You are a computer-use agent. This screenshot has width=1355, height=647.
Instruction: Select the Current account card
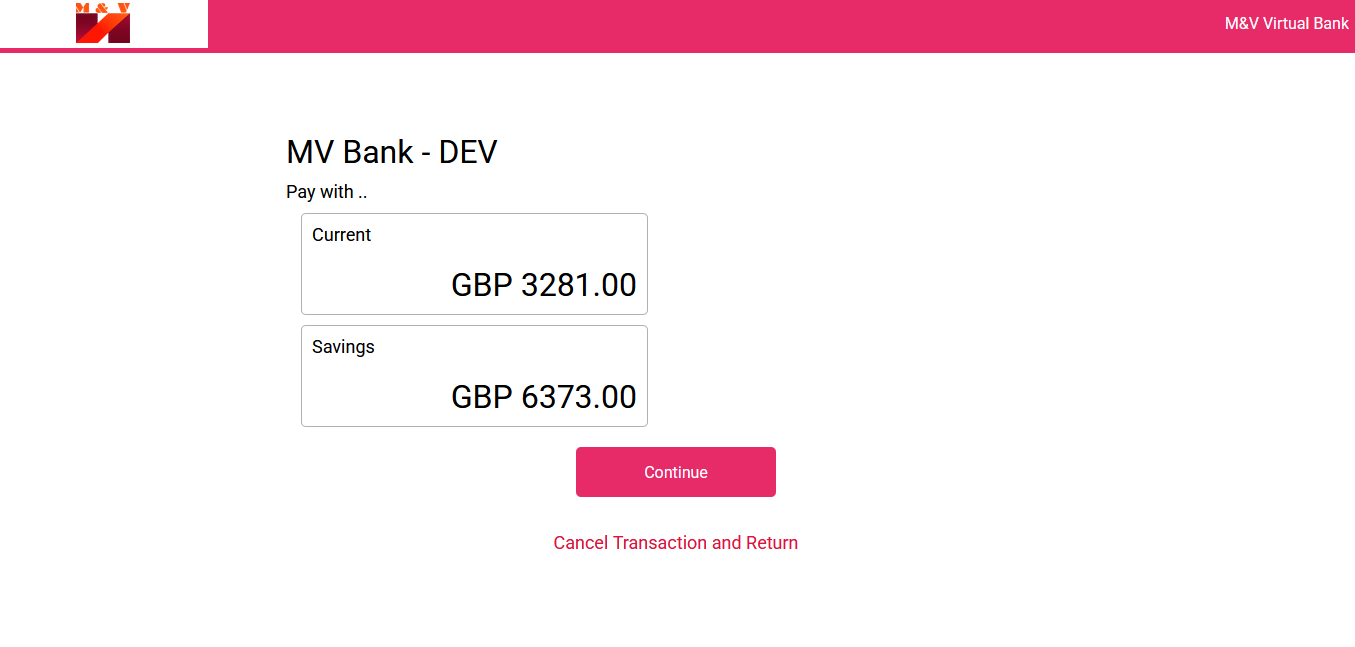coord(474,264)
